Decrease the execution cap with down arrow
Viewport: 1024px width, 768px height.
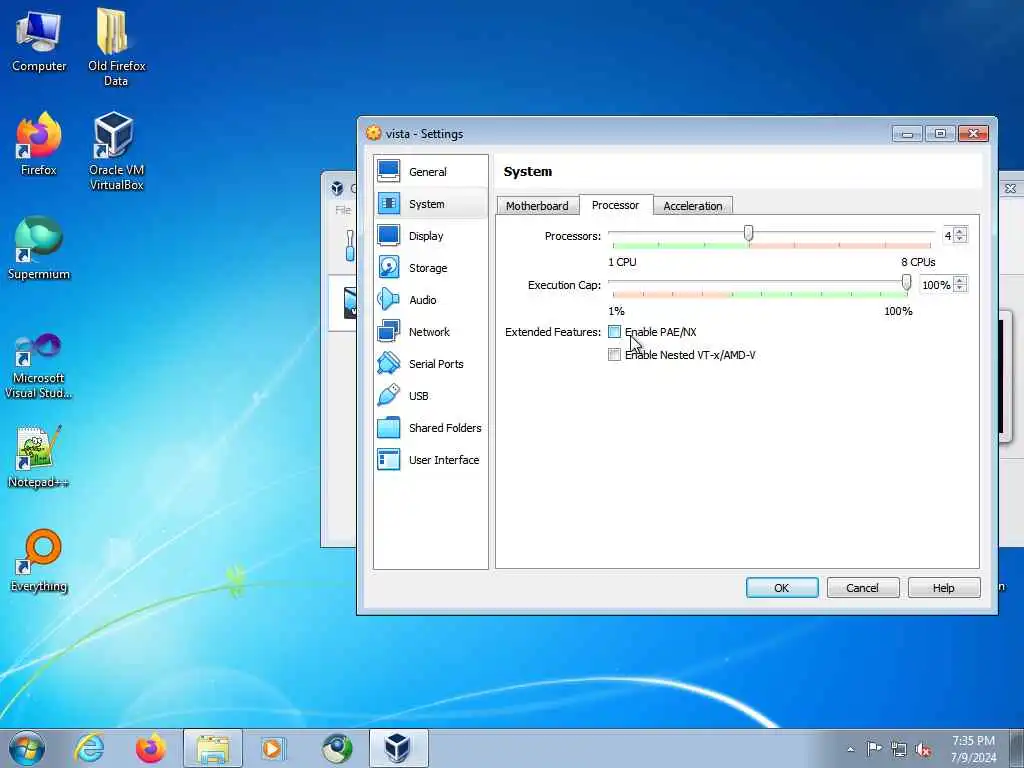pyautogui.click(x=959, y=289)
